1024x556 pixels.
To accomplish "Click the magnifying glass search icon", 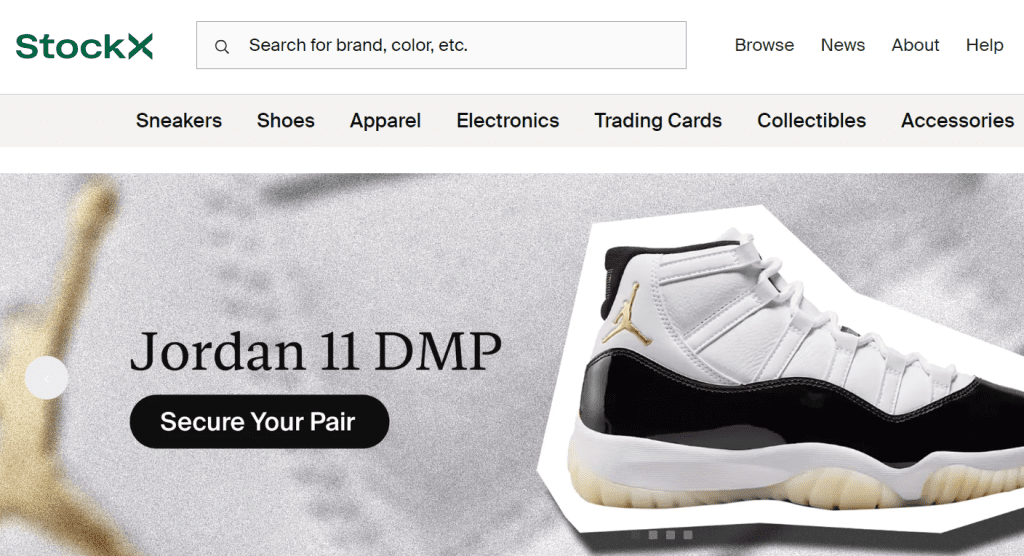I will point(222,46).
